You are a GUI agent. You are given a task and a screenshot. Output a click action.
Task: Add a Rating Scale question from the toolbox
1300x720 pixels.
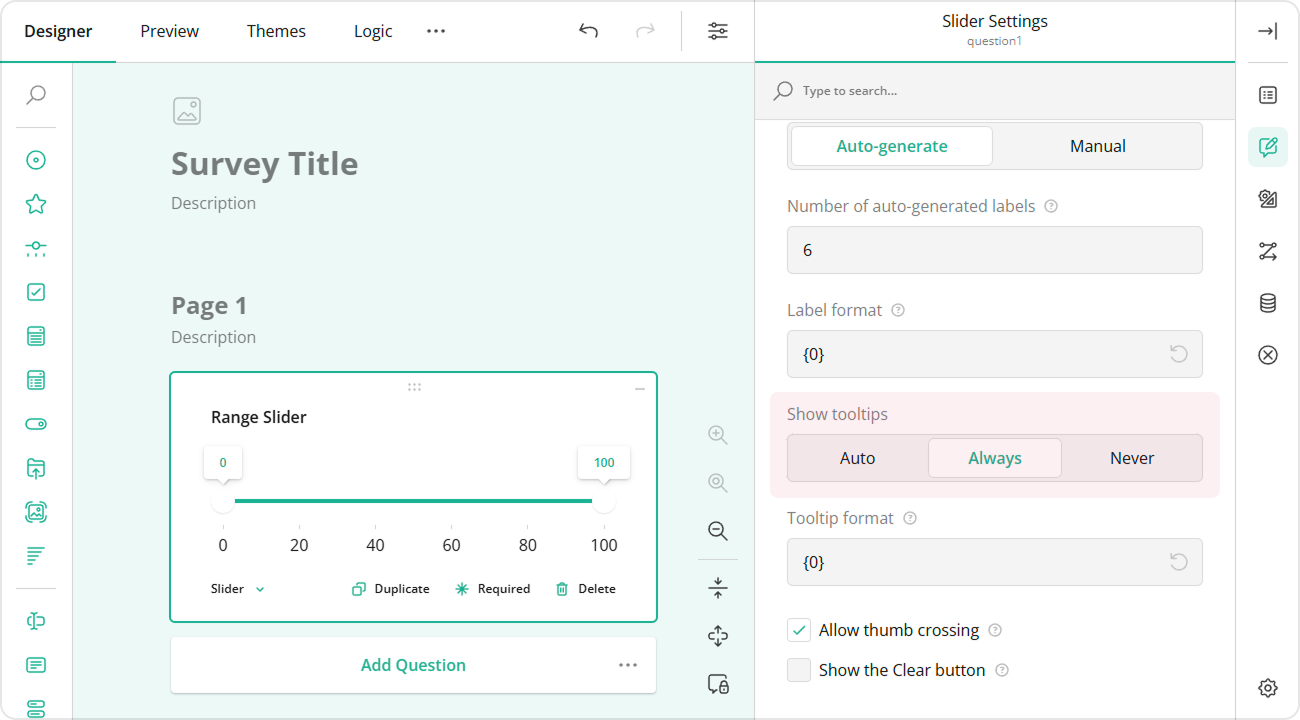(36, 203)
